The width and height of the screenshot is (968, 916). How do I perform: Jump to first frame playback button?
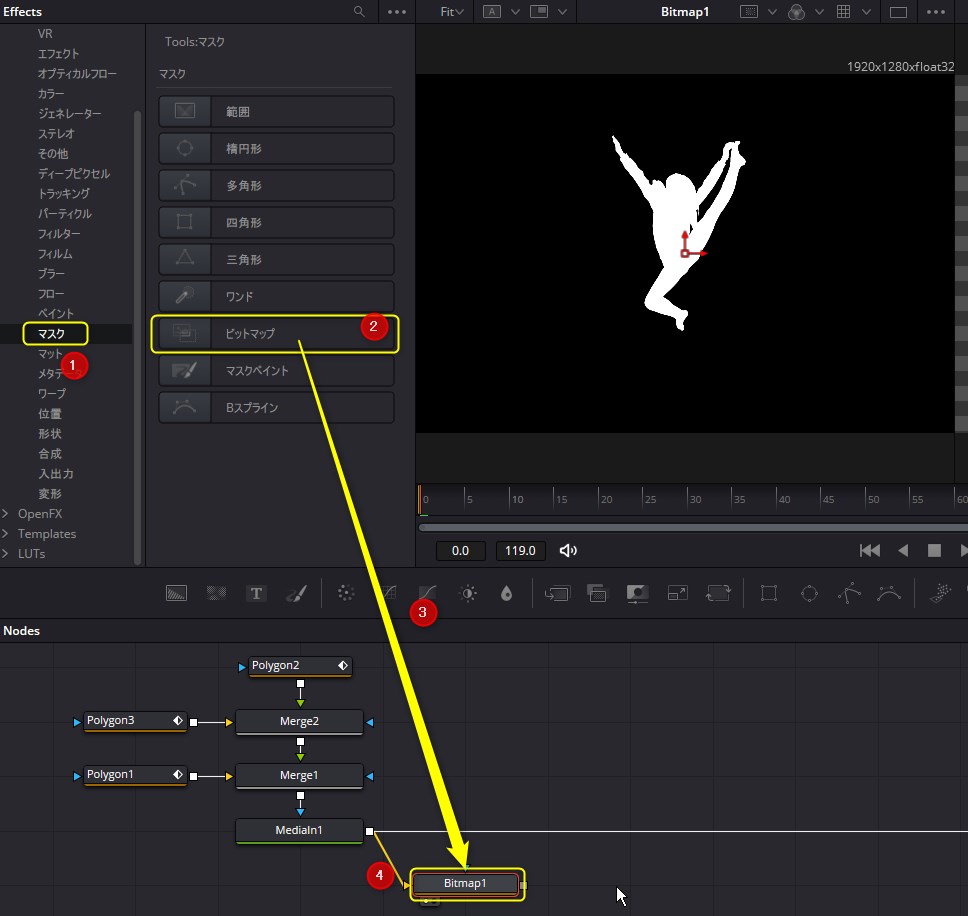point(870,551)
